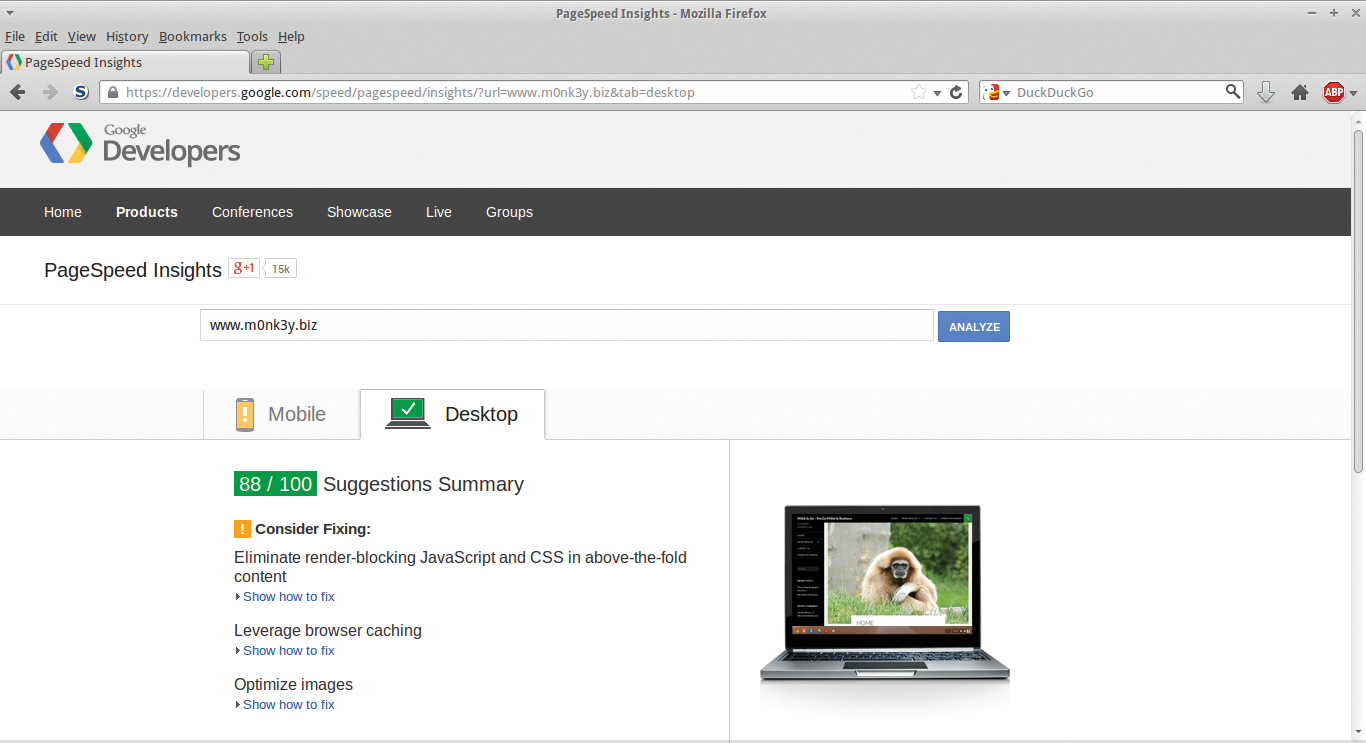This screenshot has height=743, width=1366.
Task: Expand Show how to fix under render-blocking JavaScript
Action: coord(288,596)
